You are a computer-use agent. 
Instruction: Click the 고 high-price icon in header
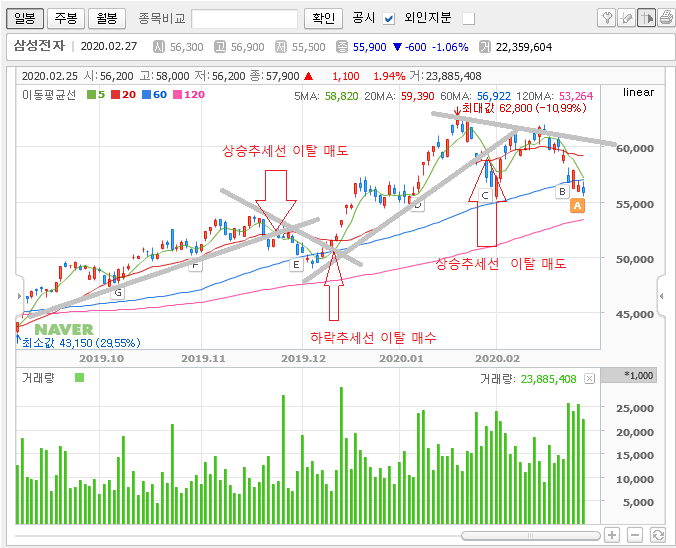220,47
